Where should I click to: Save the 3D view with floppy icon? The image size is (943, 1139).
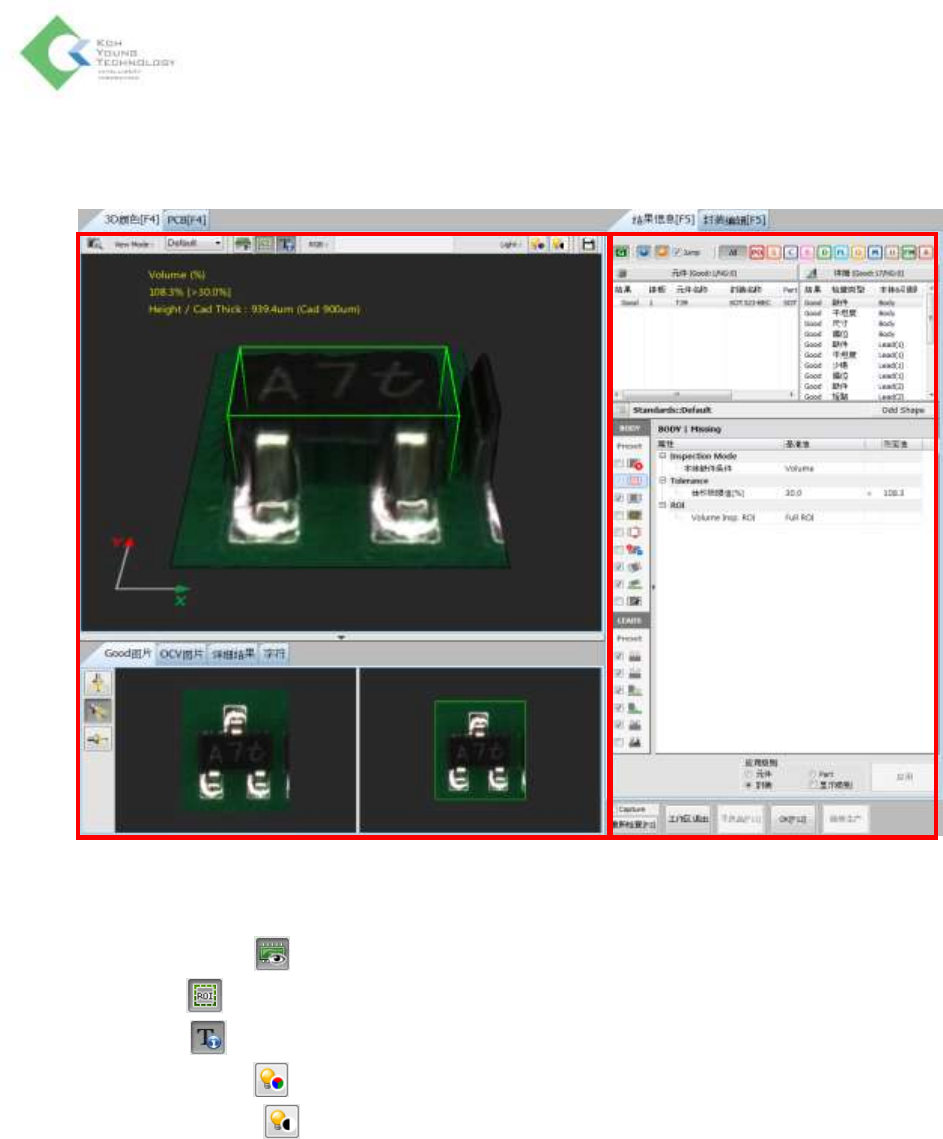tap(588, 245)
